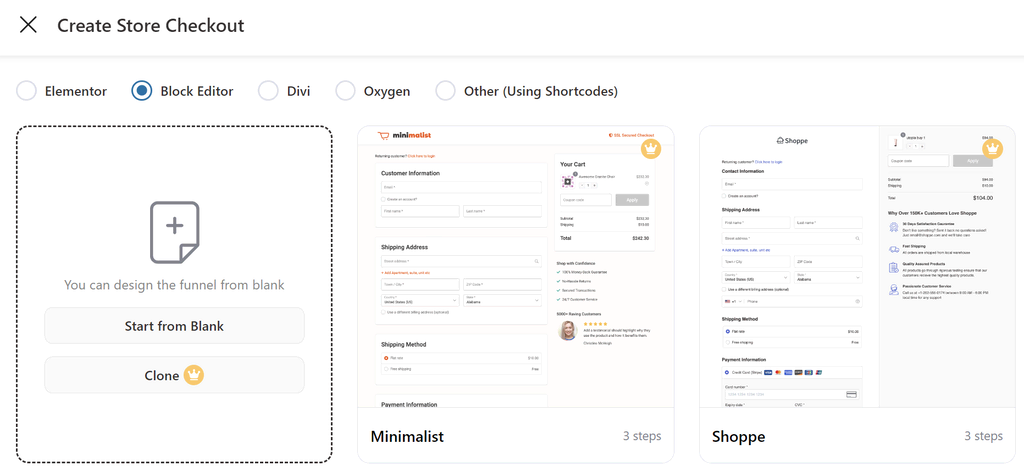Close the Create Store Checkout dialog

[28, 25]
